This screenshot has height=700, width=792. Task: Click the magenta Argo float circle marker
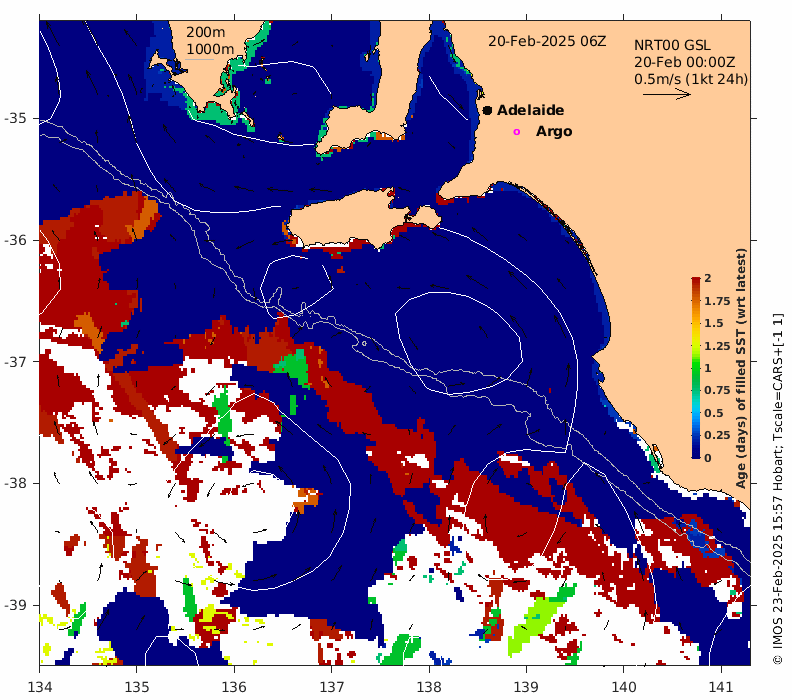(x=517, y=132)
